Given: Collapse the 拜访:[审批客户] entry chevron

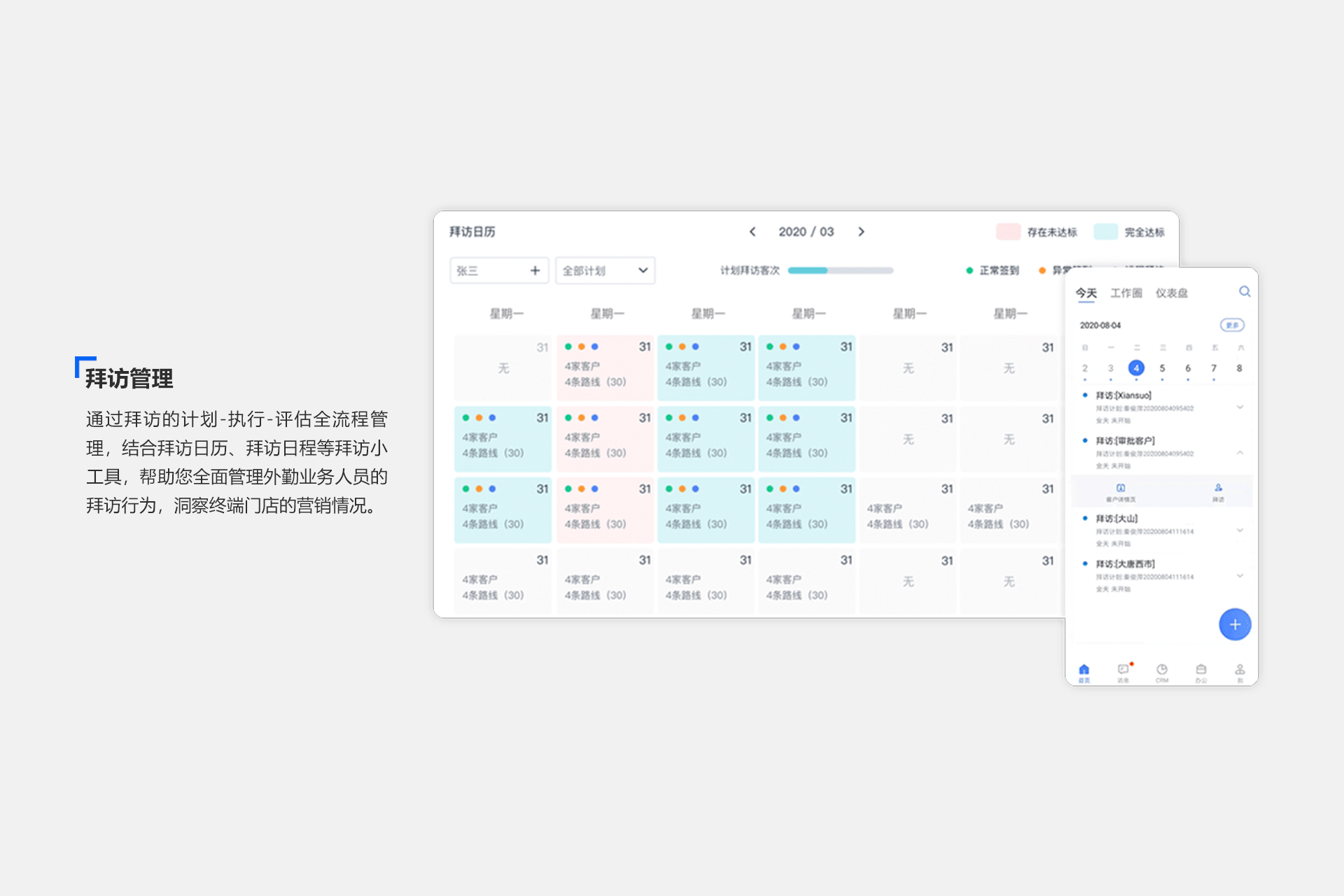Looking at the screenshot, I should pyautogui.click(x=1240, y=452).
